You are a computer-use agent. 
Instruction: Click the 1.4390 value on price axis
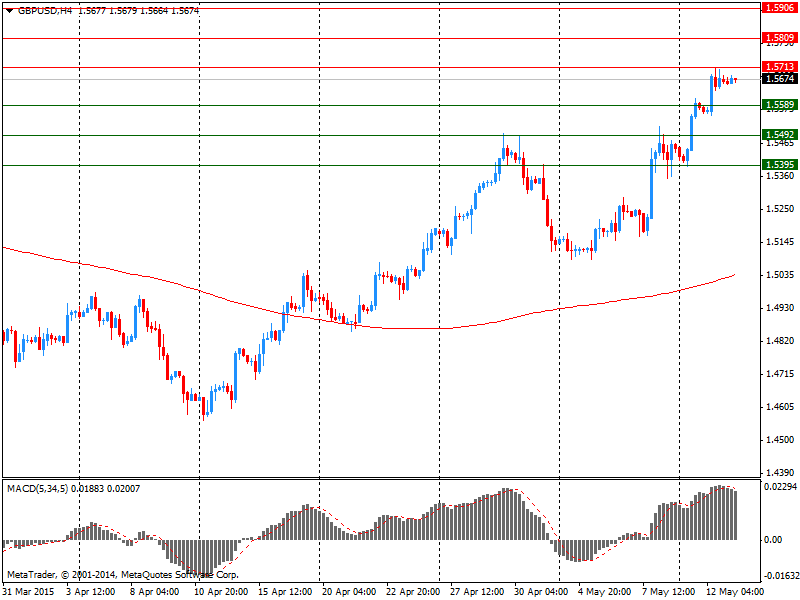click(780, 473)
